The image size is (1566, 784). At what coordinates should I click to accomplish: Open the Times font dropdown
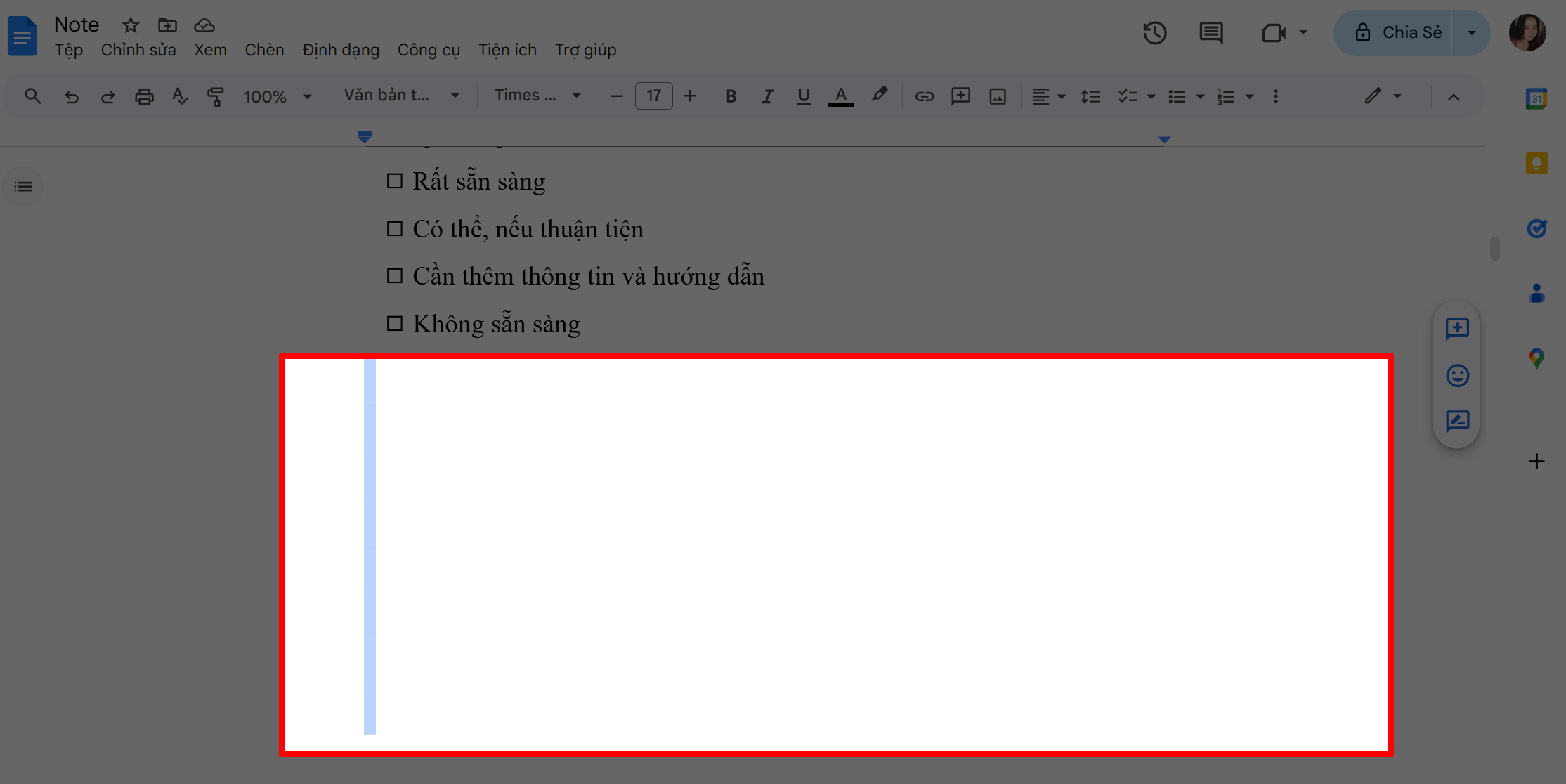537,96
